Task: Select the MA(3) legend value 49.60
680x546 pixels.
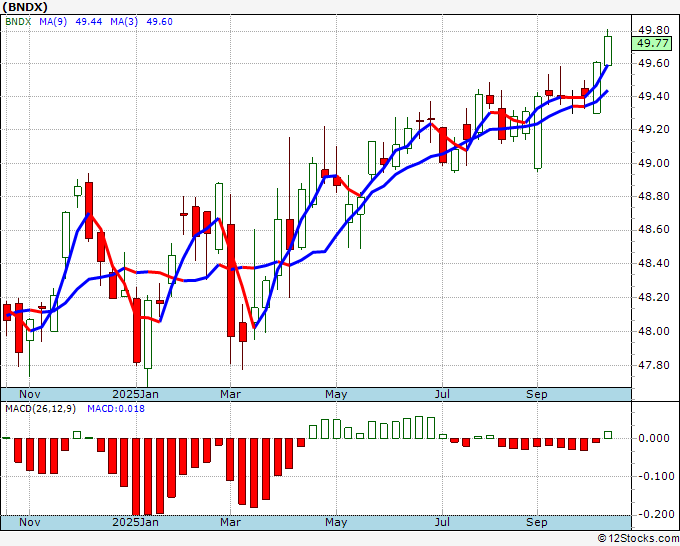Action: tap(160, 22)
